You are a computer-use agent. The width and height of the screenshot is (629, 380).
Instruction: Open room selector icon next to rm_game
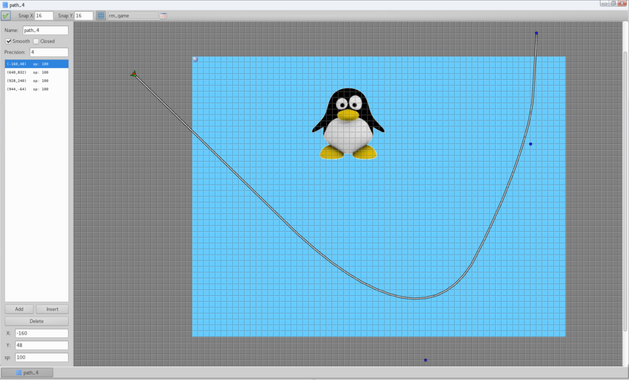pos(163,16)
